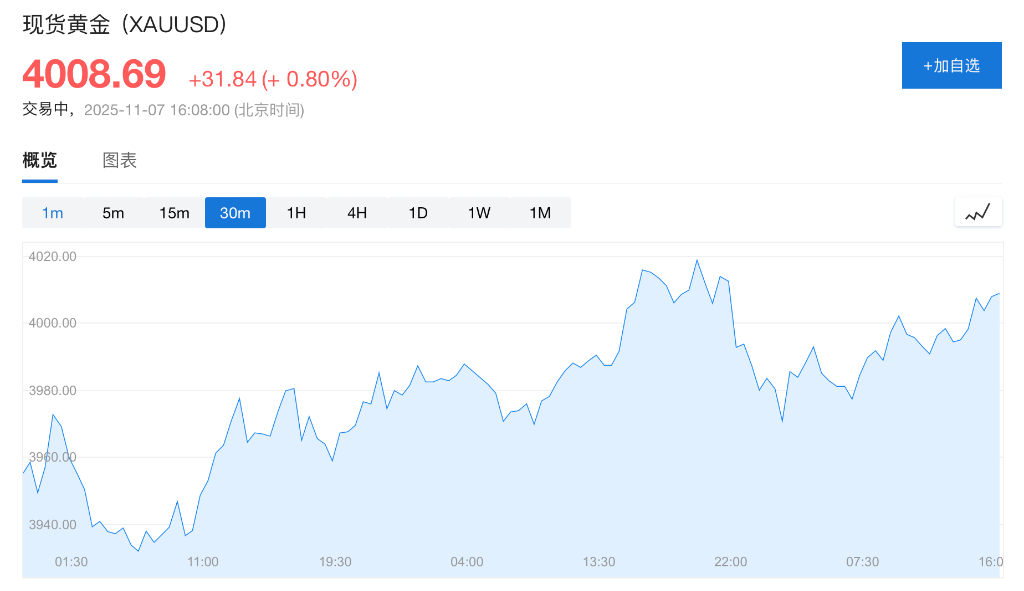Click the 现货黄金 (XAUUSD) title
This screenshot has height=591, width=1024.
(125, 24)
